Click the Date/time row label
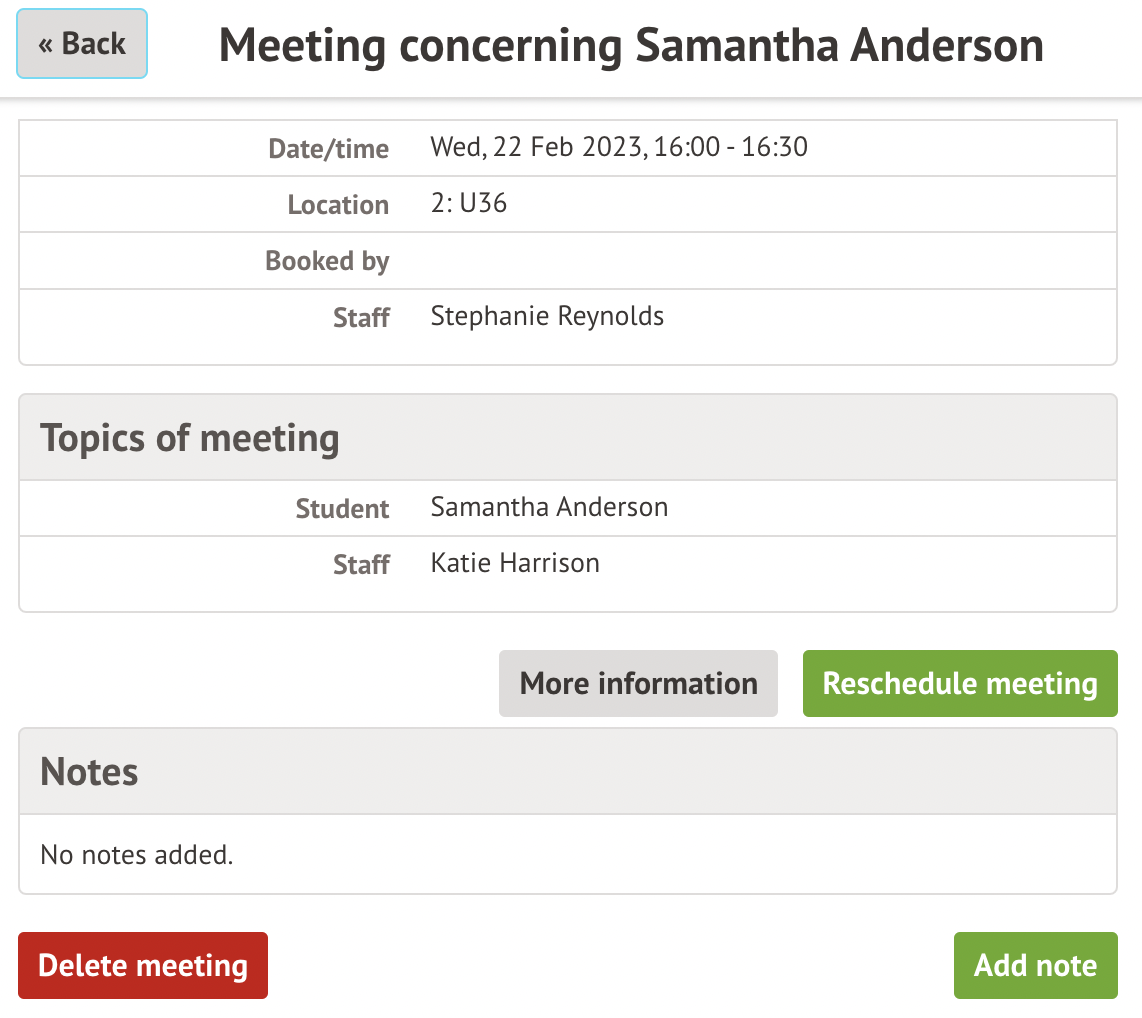 click(x=328, y=149)
